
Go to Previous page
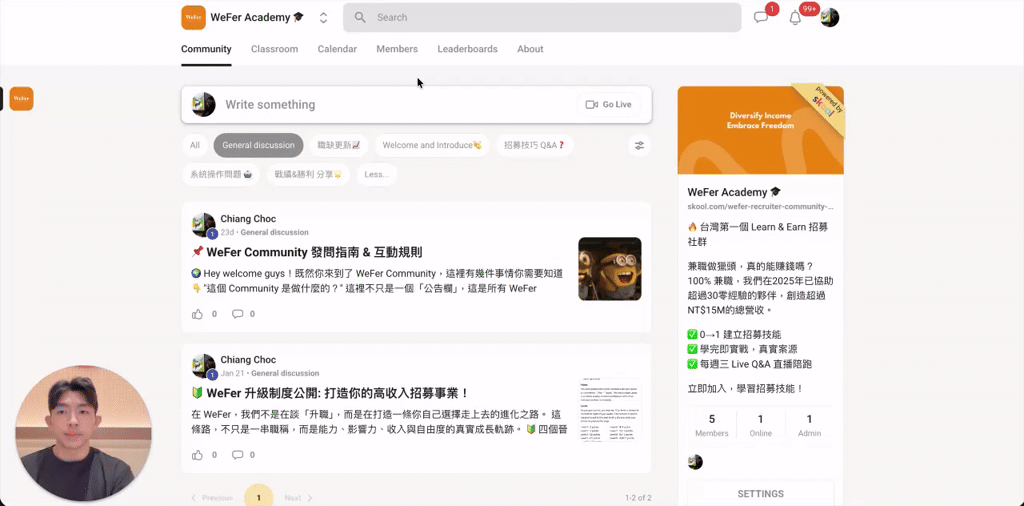pos(212,498)
